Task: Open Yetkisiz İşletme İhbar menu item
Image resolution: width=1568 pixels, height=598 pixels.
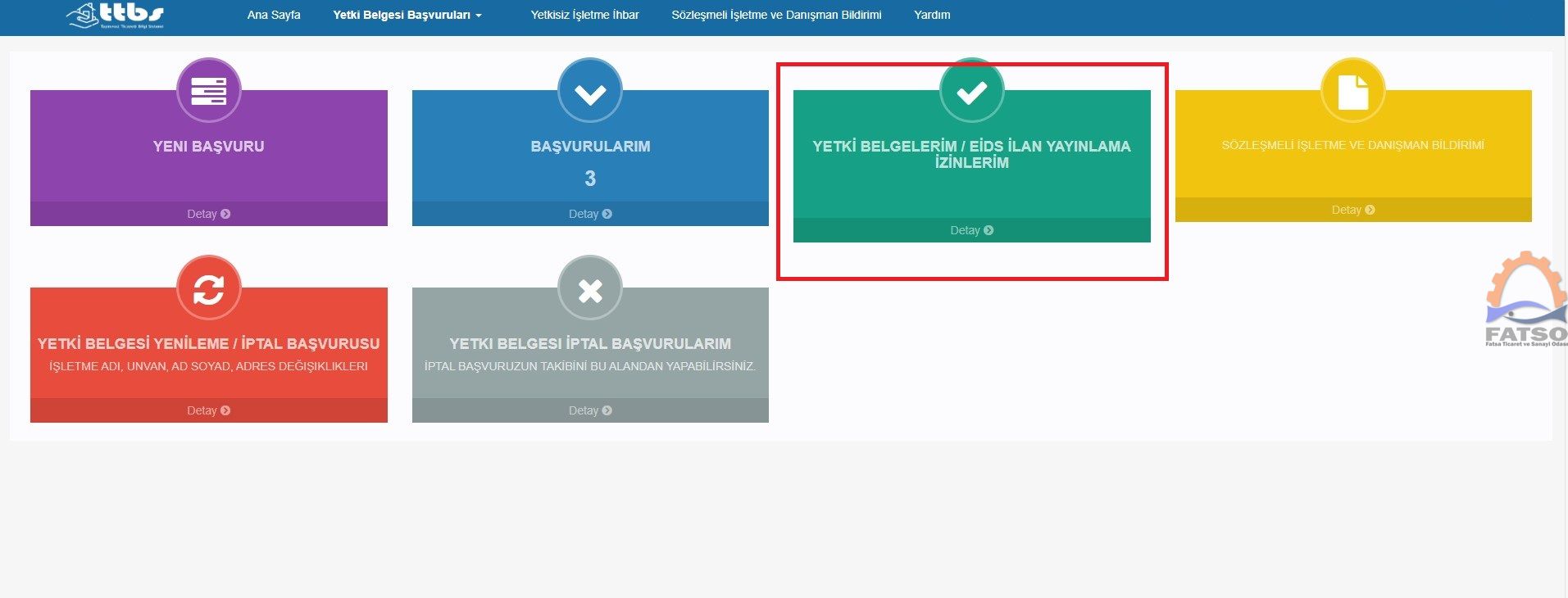Action: 584,15
